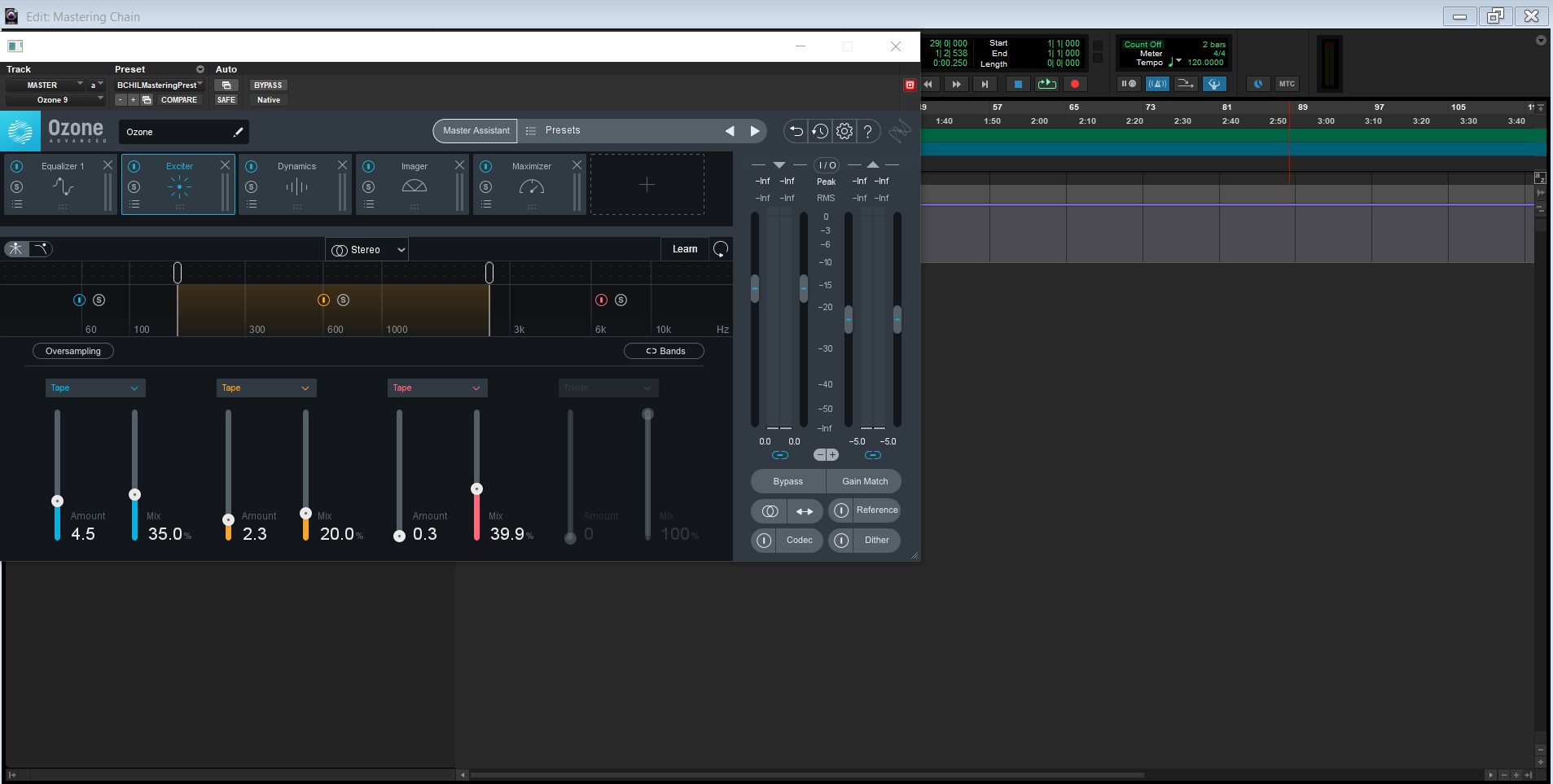The image size is (1553, 784).
Task: Click the Master Assistant button
Action: [476, 130]
